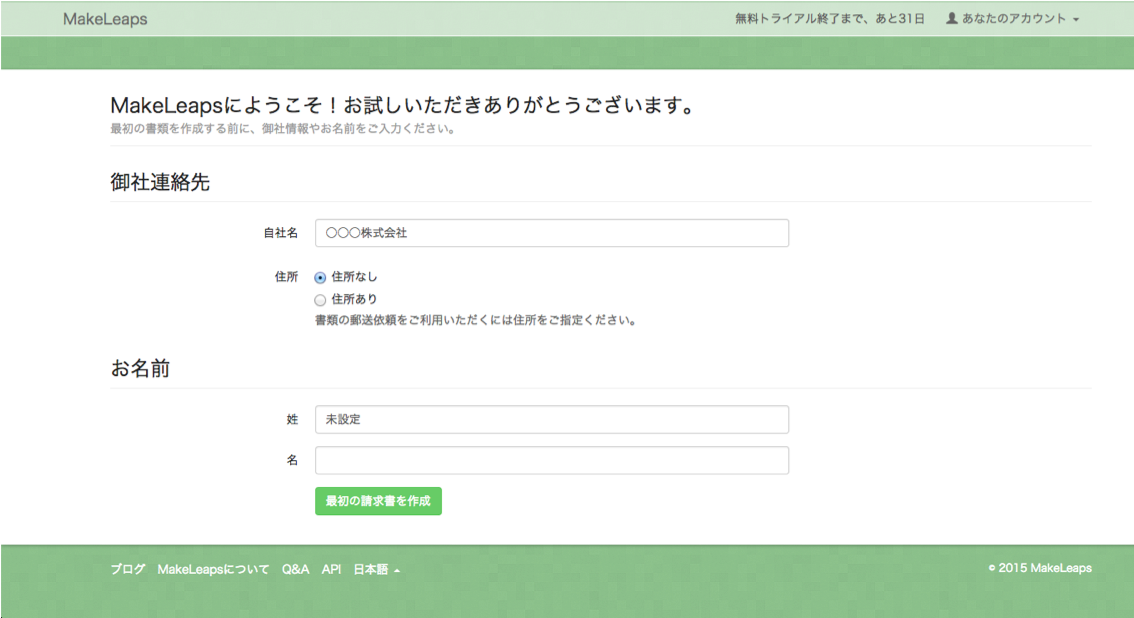This screenshot has width=1134, height=618.
Task: Open MakeLeapsについて footer link
Action: (x=213, y=569)
